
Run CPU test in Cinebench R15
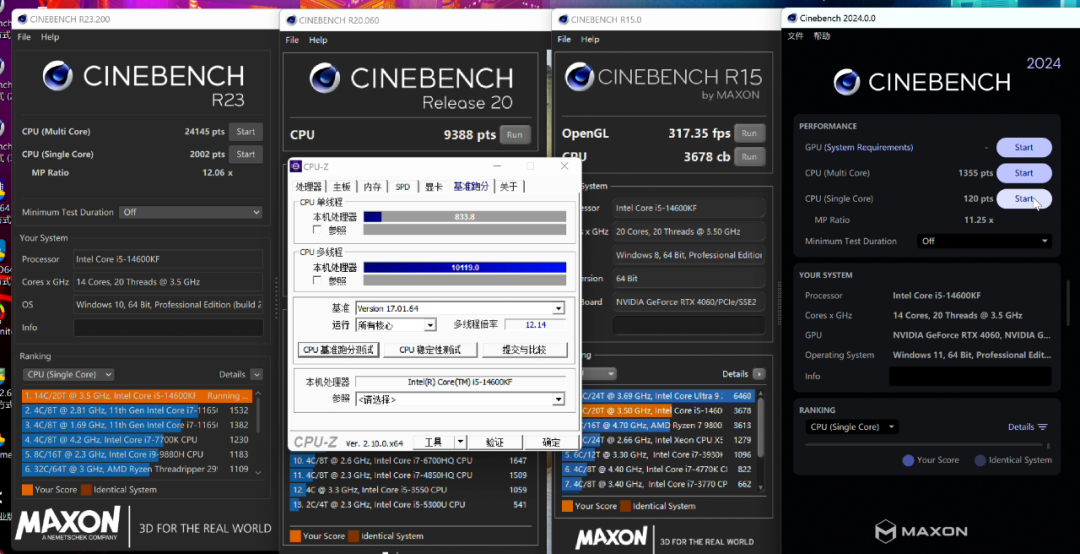pos(749,156)
